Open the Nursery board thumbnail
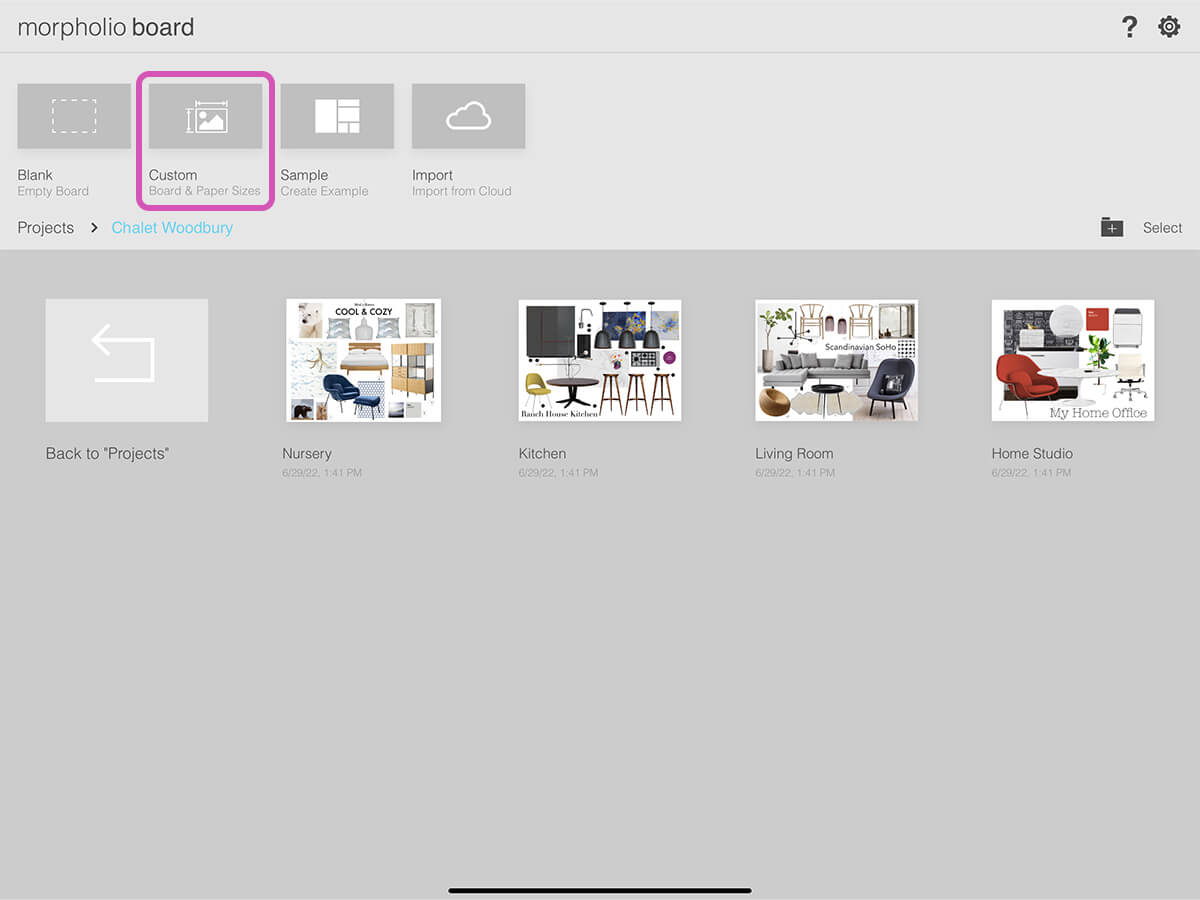The width and height of the screenshot is (1200, 900). point(363,360)
